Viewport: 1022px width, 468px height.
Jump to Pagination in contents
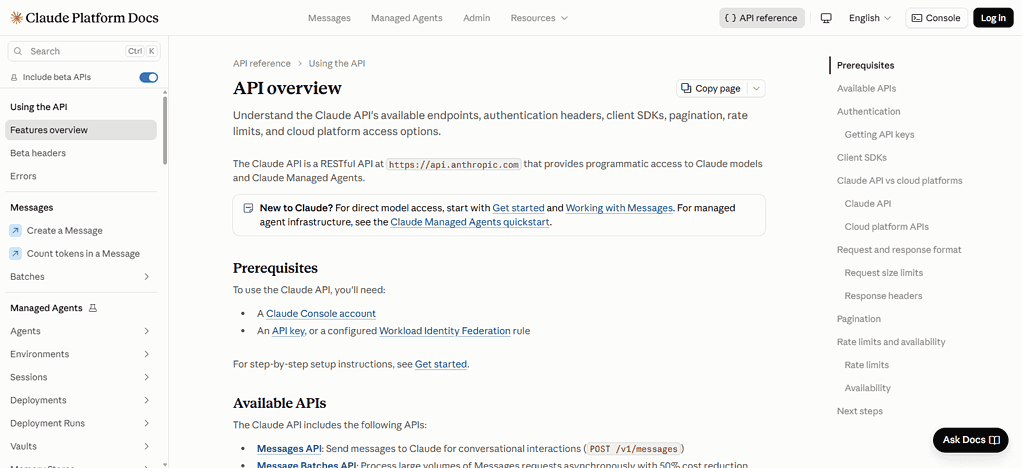858,319
